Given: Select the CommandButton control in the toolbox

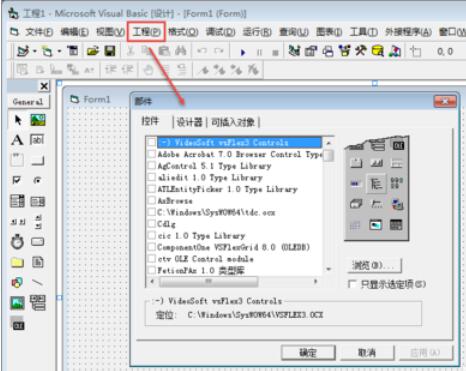Looking at the screenshot, I should (37, 160).
